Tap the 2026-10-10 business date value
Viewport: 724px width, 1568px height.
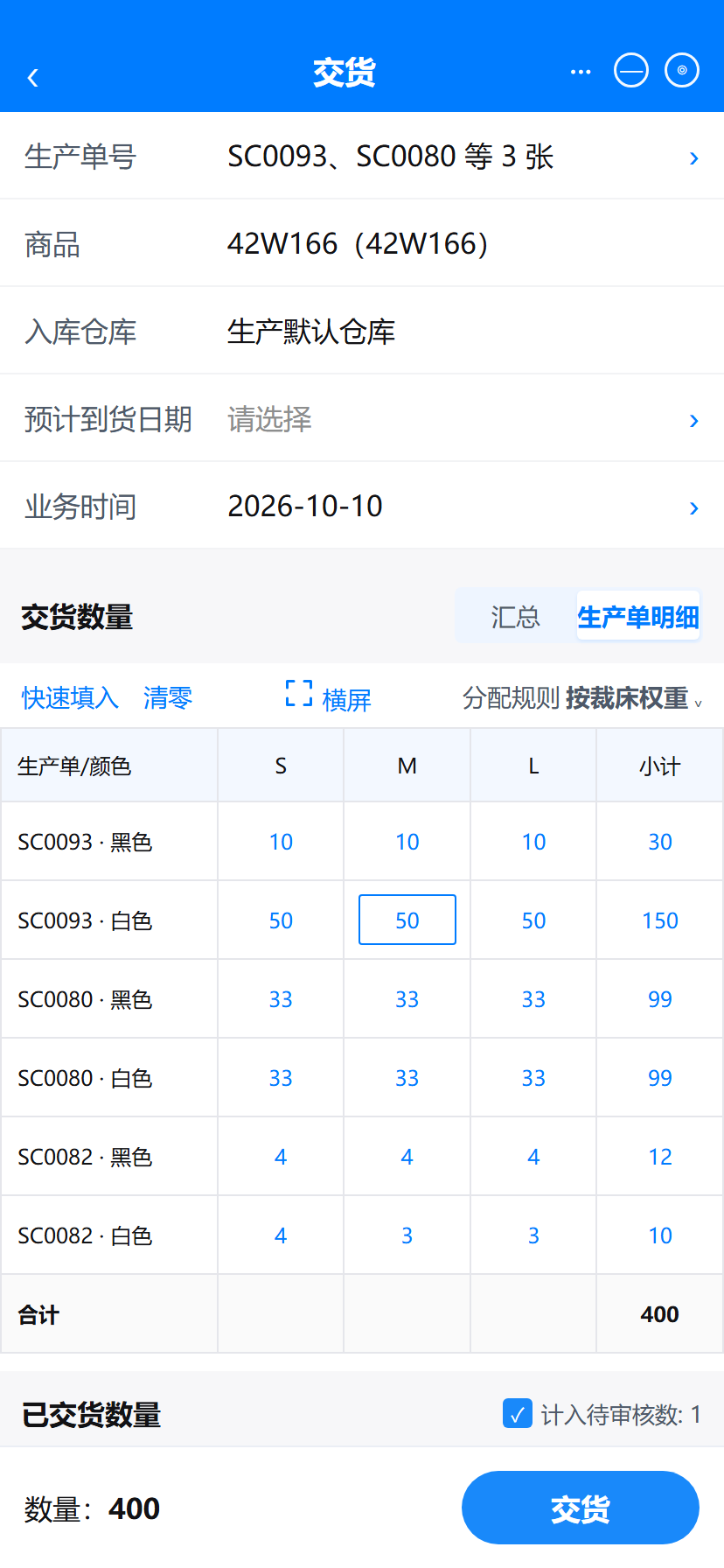click(x=305, y=506)
